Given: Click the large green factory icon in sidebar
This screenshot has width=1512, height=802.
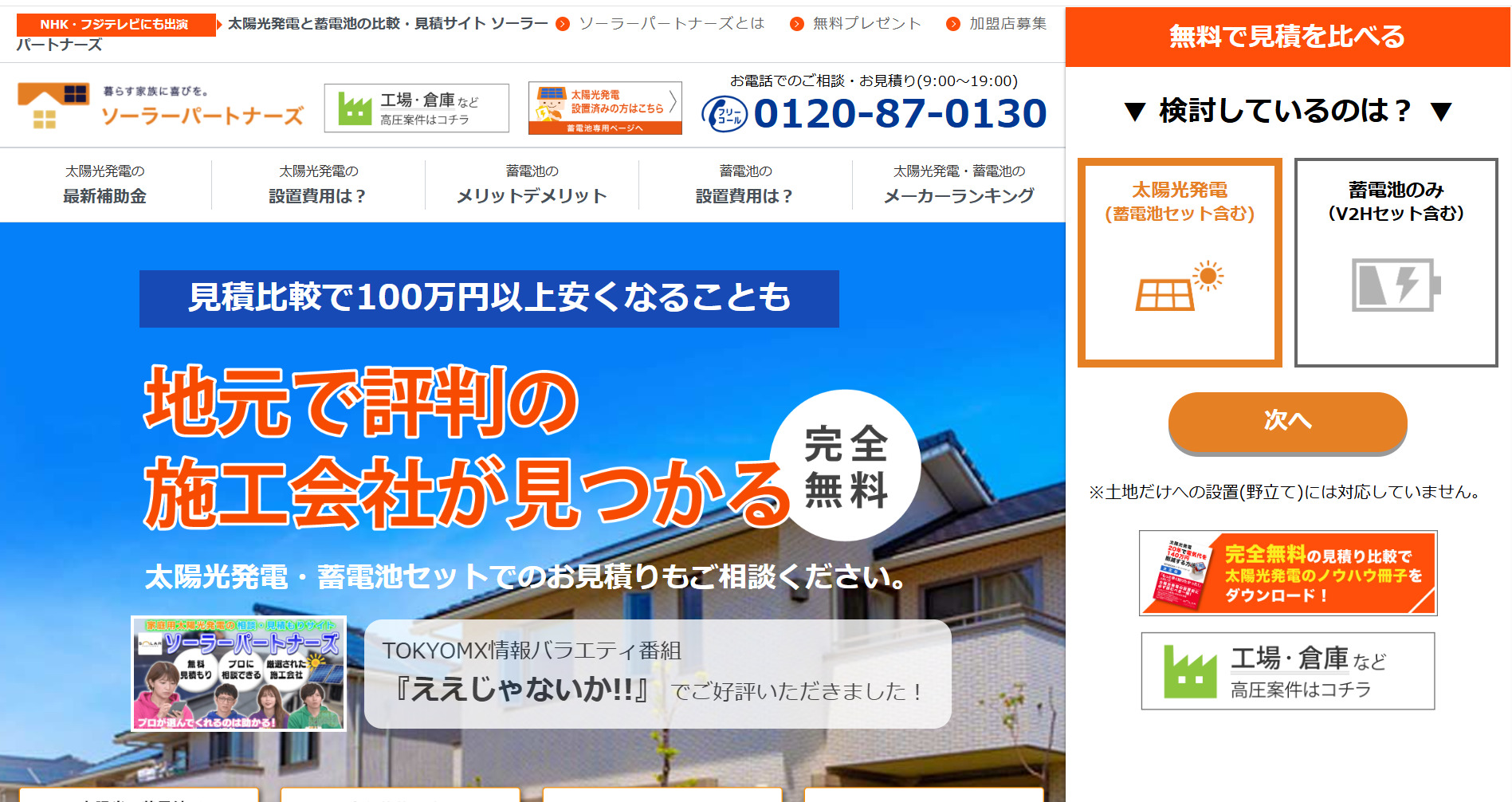Looking at the screenshot, I should point(1189,671).
